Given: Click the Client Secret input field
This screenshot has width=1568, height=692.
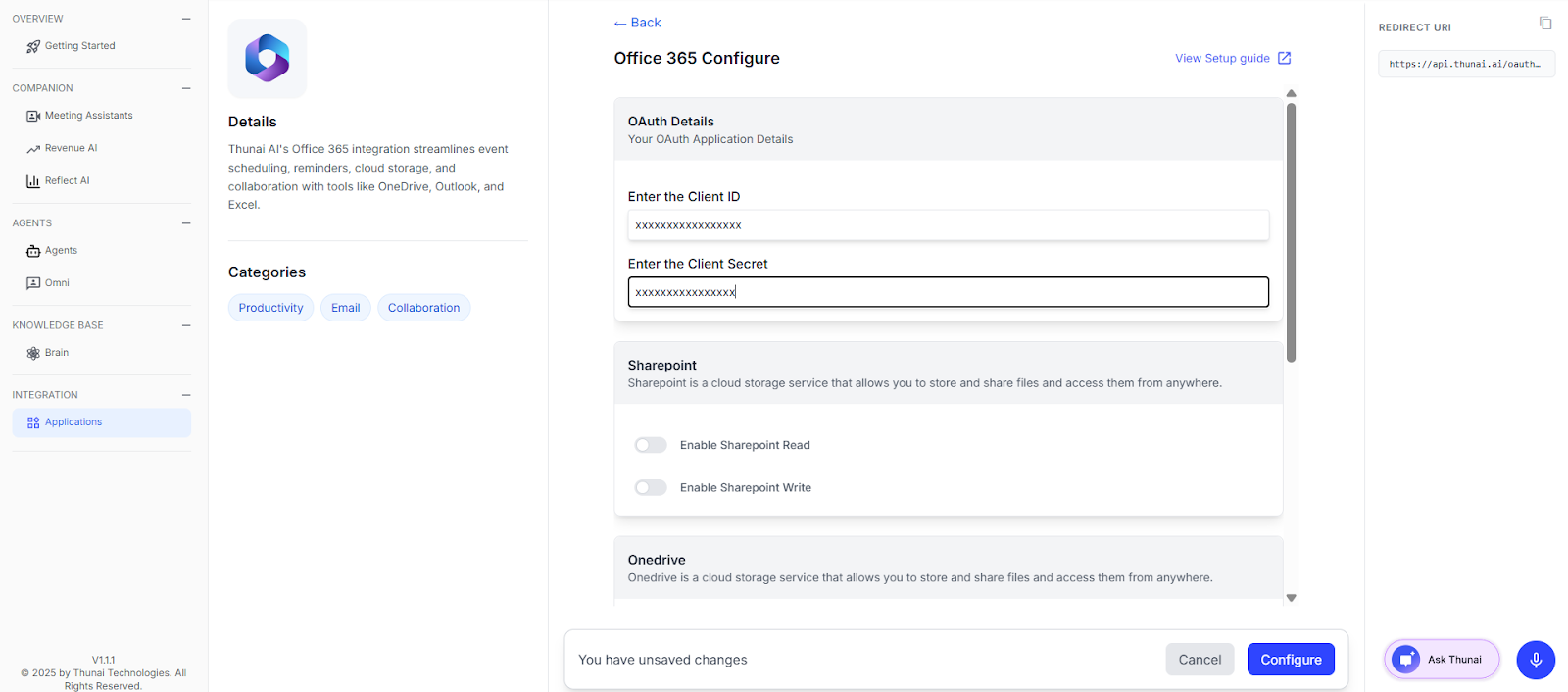Looking at the screenshot, I should tap(949, 292).
